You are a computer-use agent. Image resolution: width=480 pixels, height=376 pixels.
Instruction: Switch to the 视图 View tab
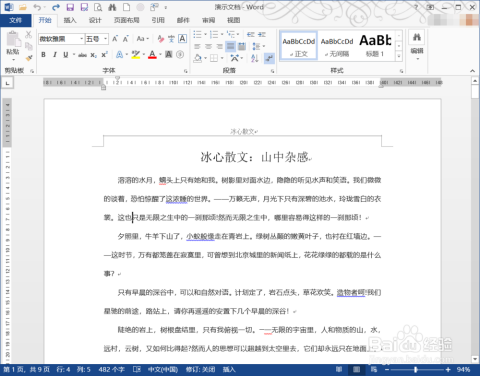(x=234, y=20)
